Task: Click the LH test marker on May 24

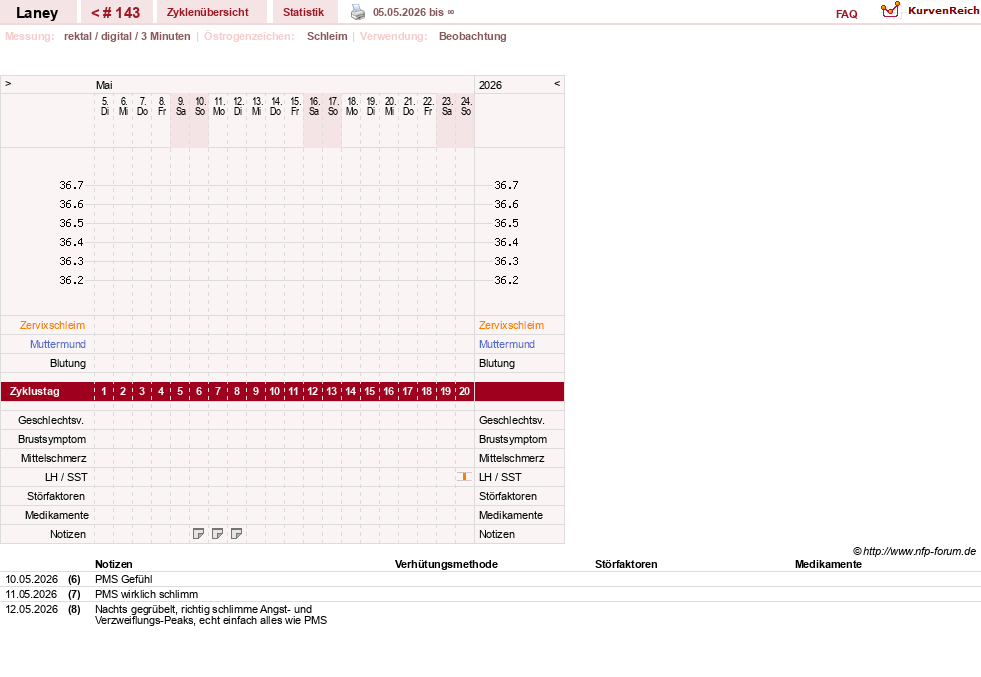Action: click(464, 477)
